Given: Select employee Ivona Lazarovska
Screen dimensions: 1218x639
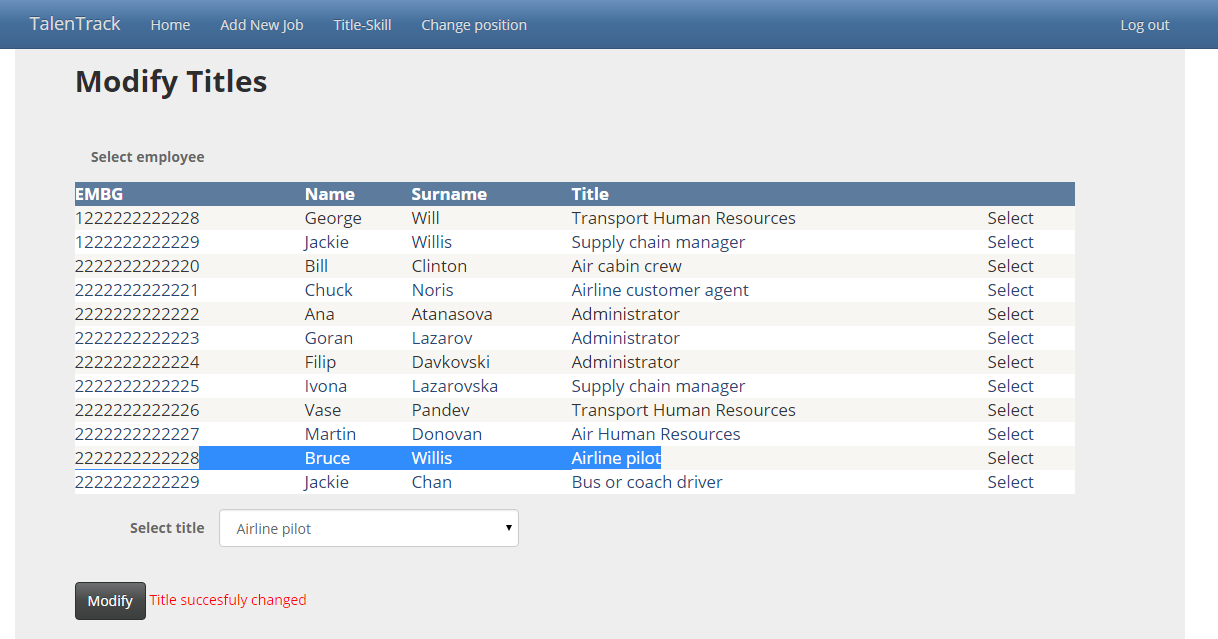Looking at the screenshot, I should click(x=1010, y=386).
